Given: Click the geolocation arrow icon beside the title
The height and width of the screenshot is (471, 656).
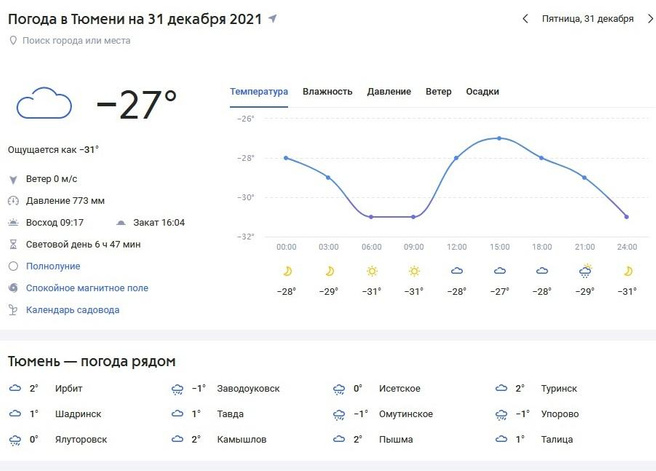Looking at the screenshot, I should click(273, 19).
